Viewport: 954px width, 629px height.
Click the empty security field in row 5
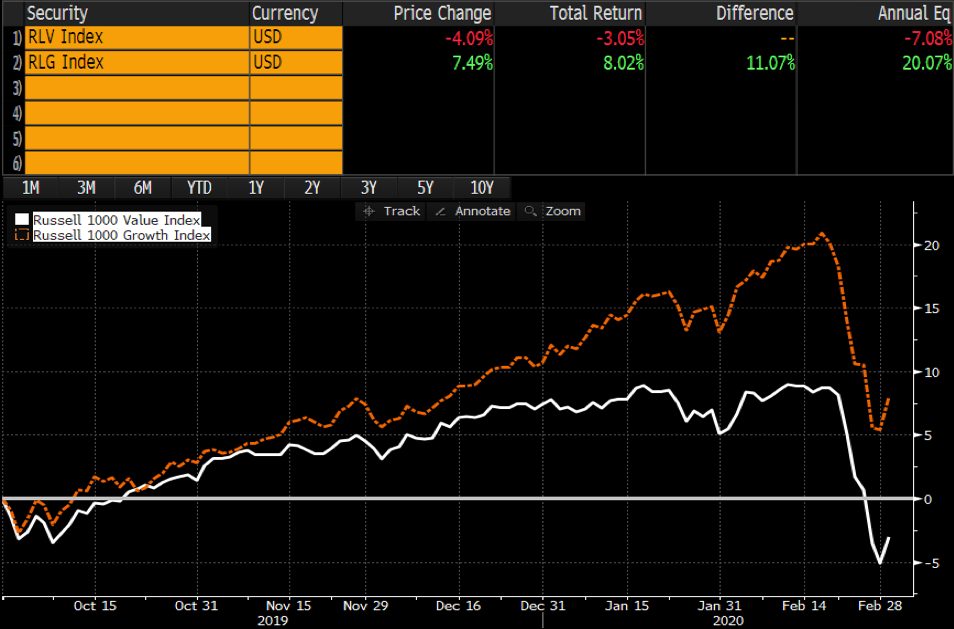(x=137, y=138)
